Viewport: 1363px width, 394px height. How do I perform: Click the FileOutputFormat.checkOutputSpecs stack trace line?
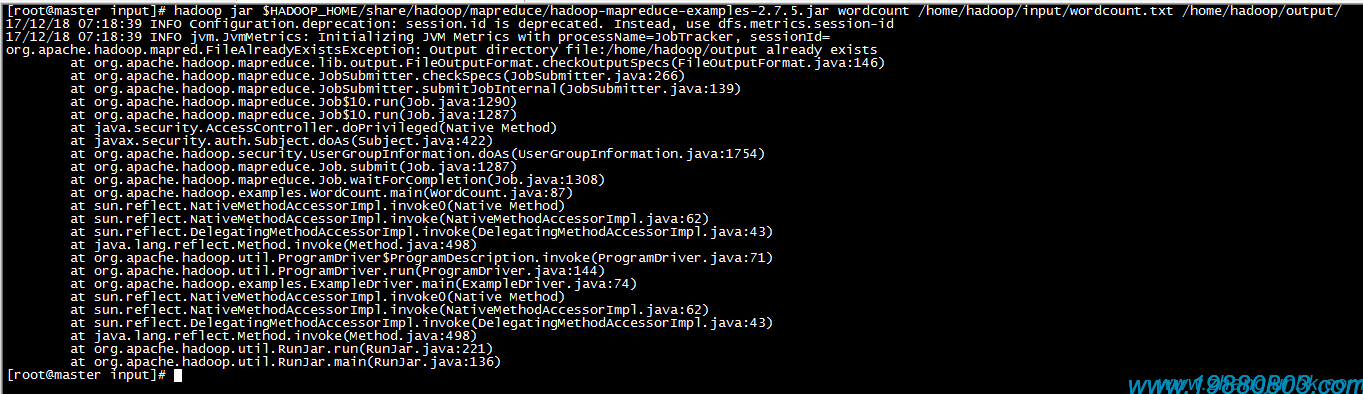[x=478, y=62]
